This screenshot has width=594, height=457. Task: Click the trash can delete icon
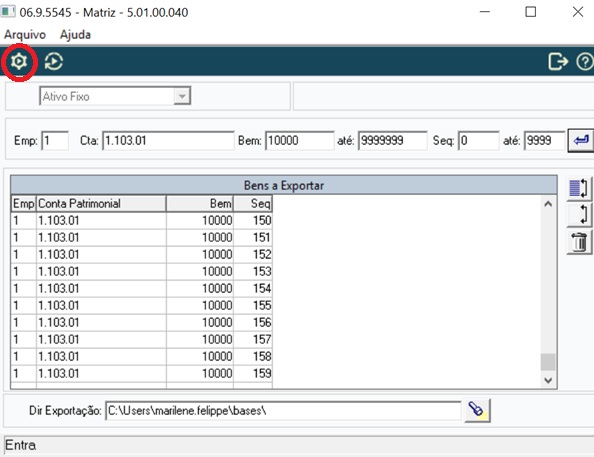pyautogui.click(x=579, y=242)
